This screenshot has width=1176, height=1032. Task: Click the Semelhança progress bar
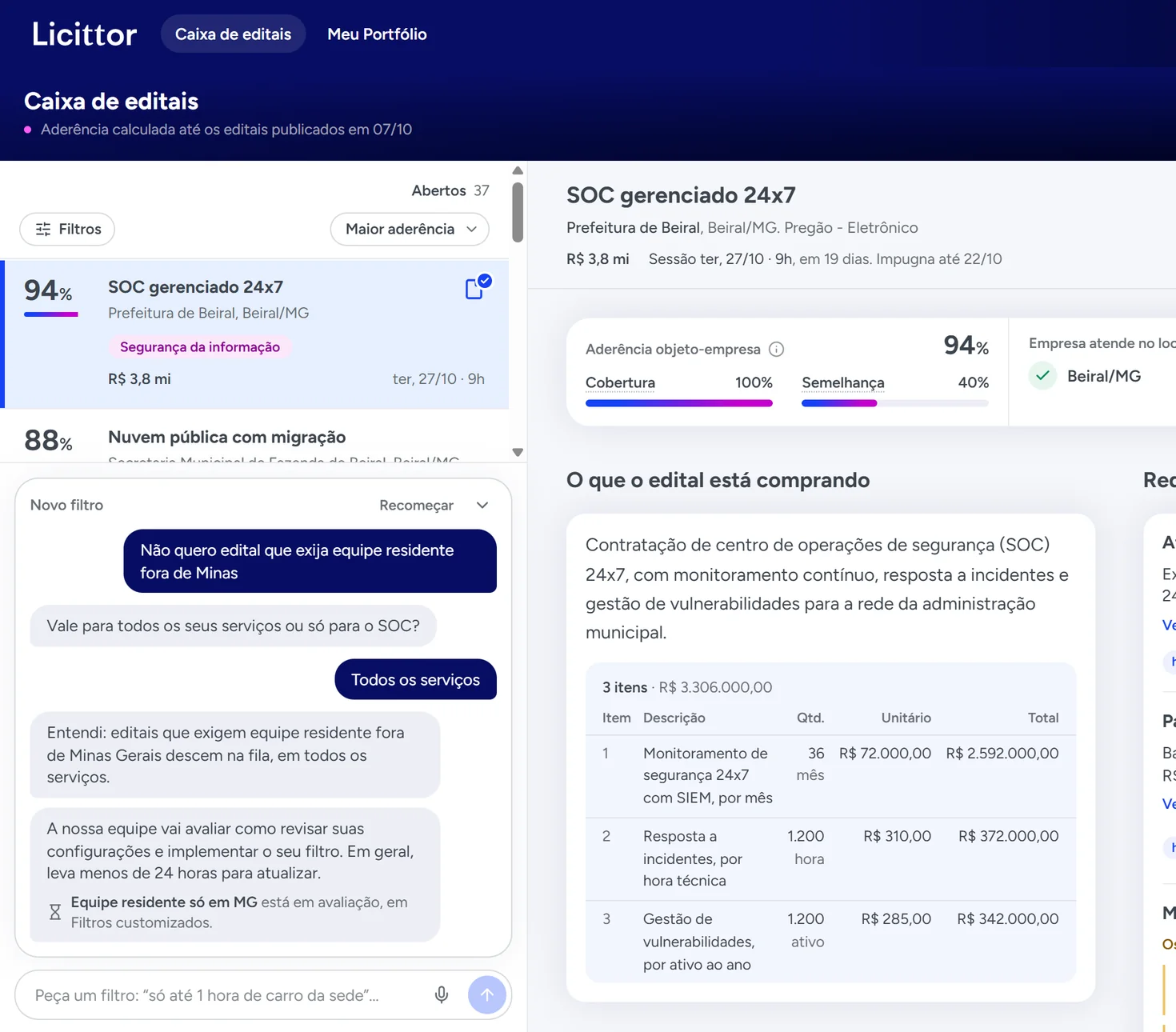click(895, 403)
